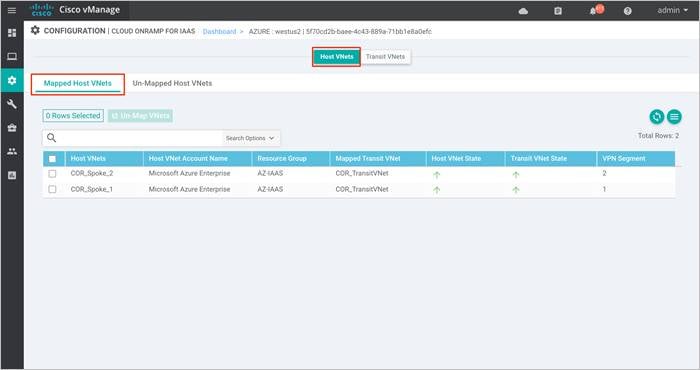The image size is (700, 370).
Task: Select the Mapped Host VNets tab
Action: pyautogui.click(x=78, y=83)
